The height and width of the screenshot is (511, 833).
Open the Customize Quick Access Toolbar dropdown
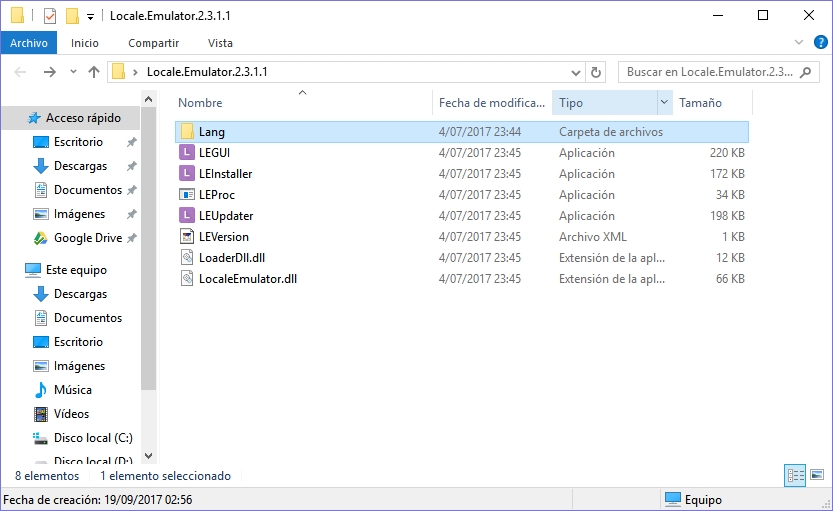(90, 17)
